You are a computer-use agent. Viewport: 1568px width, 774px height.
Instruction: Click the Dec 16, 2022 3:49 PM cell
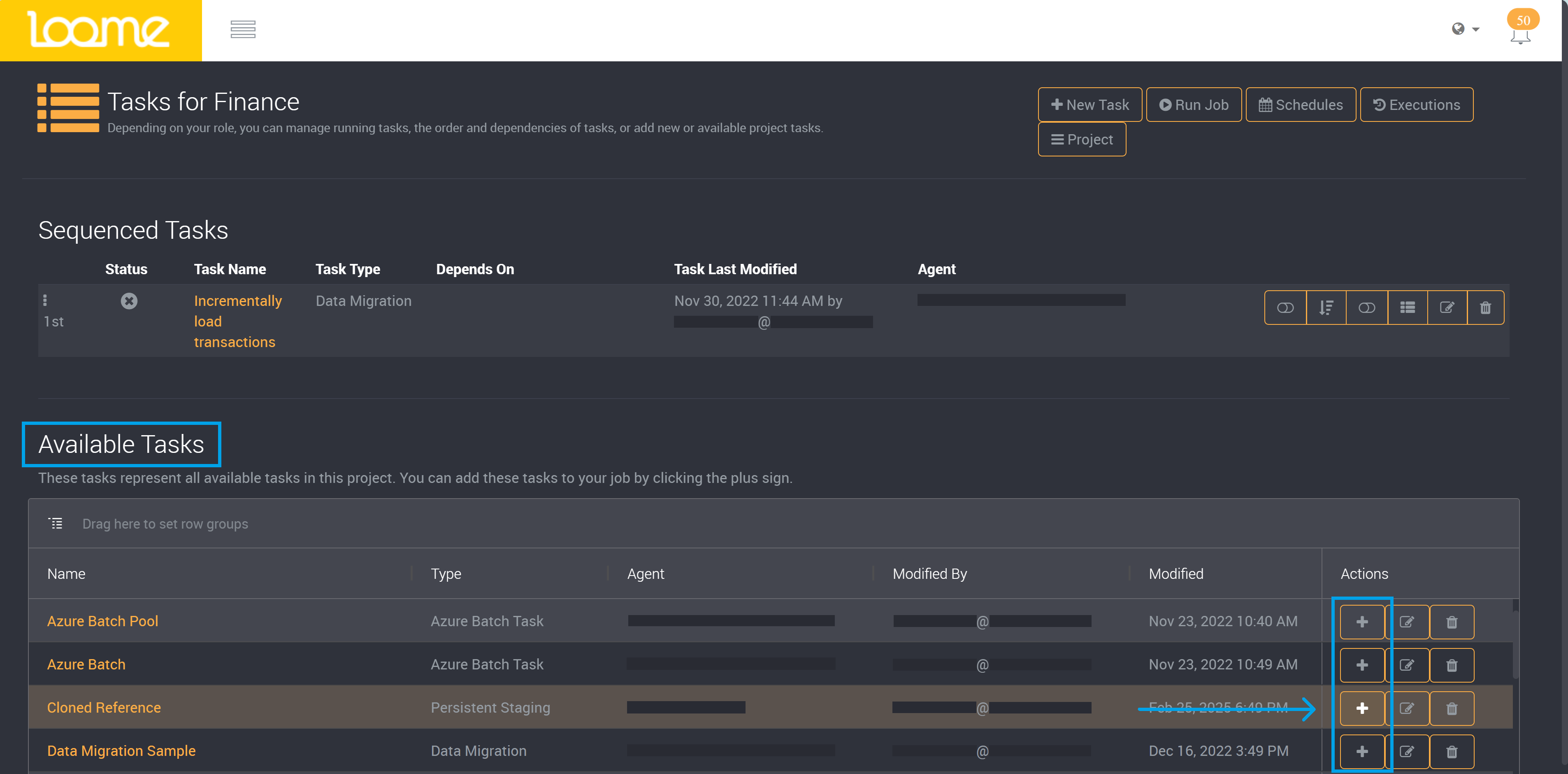[1219, 751]
